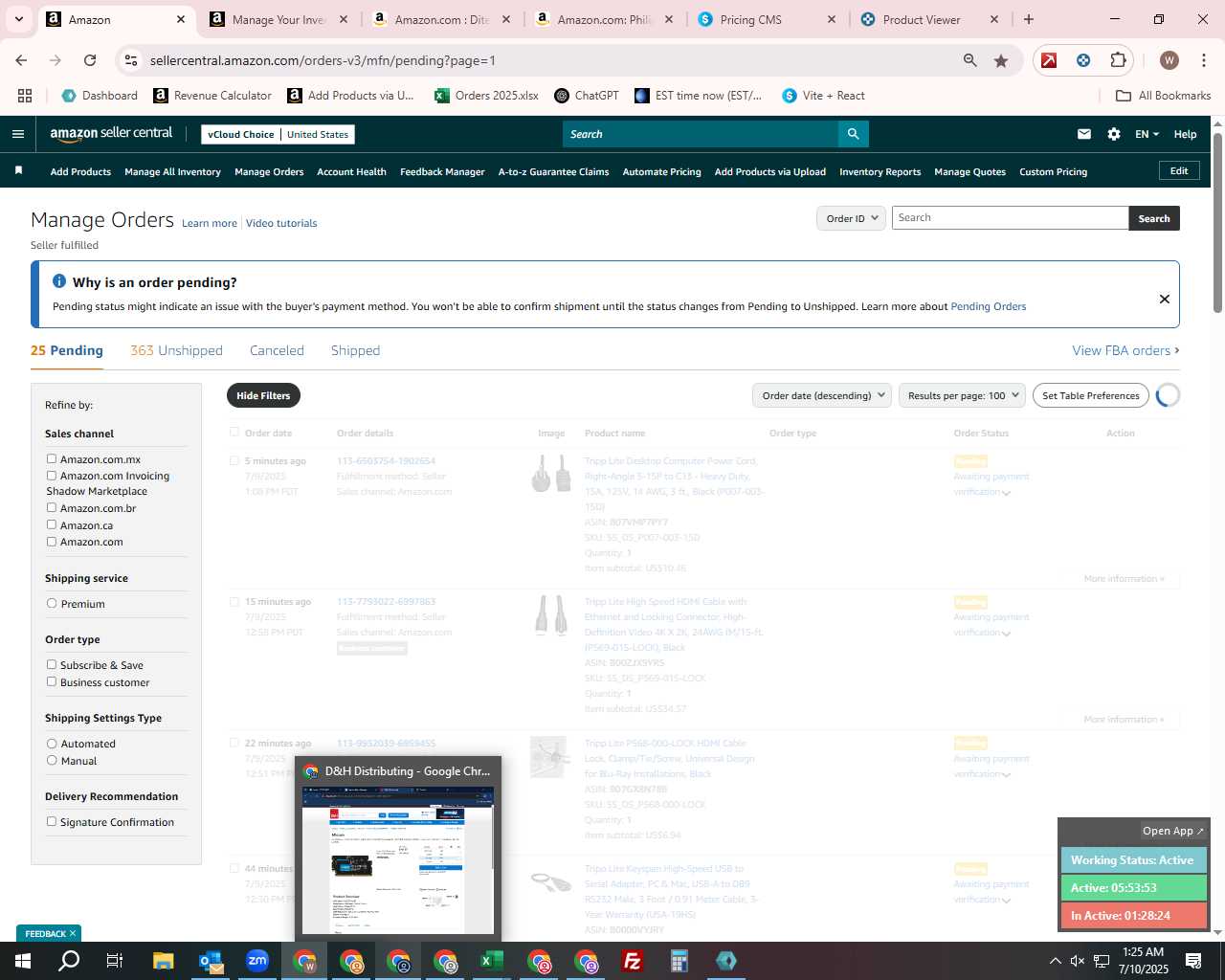Check the Amazon.com.br sales channel
This screenshot has height=980, width=1225.
(x=52, y=507)
